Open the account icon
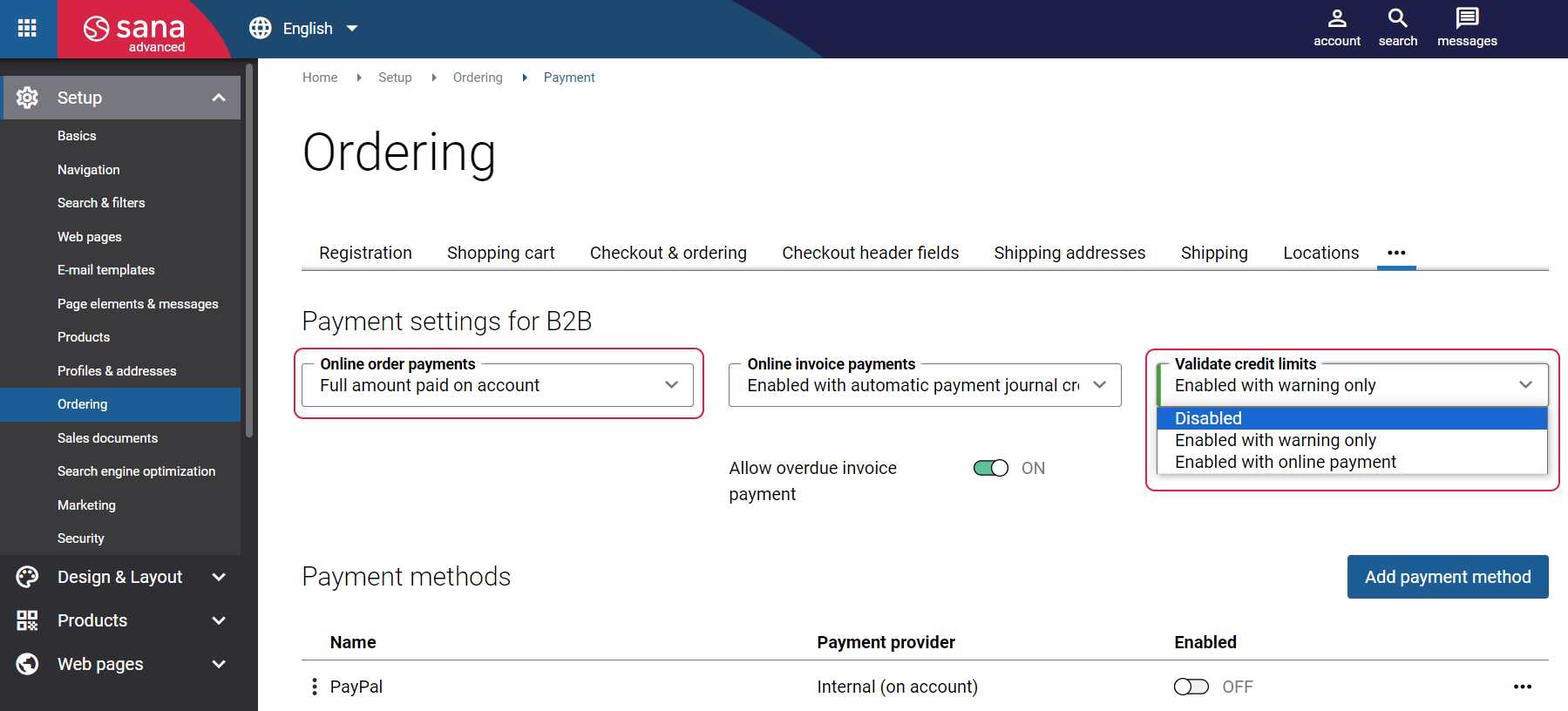This screenshot has width=1568, height=711. click(1337, 28)
